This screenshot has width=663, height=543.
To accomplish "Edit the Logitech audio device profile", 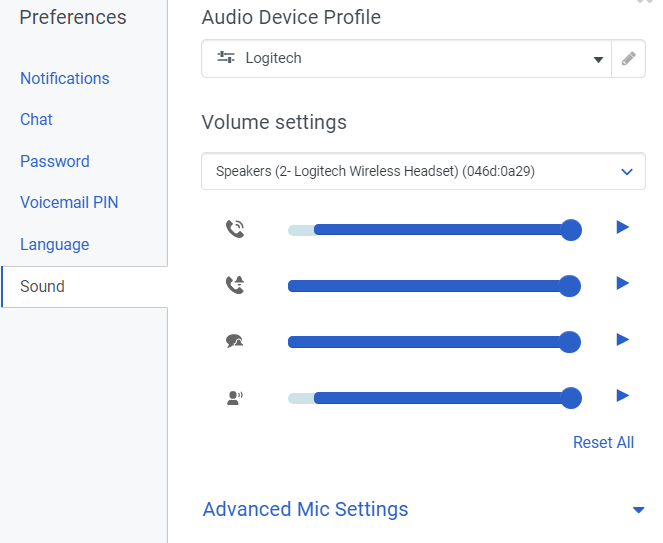I will (628, 58).
